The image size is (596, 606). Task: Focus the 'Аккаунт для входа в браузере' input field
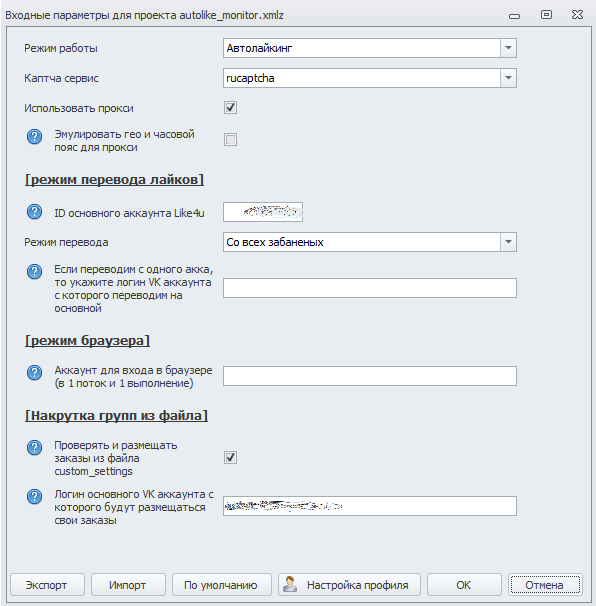point(370,376)
